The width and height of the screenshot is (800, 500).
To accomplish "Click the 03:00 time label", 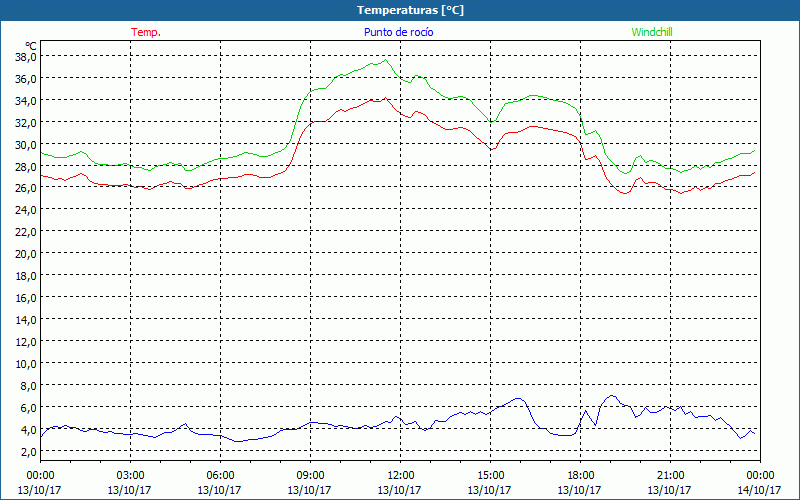I will (x=130, y=475).
